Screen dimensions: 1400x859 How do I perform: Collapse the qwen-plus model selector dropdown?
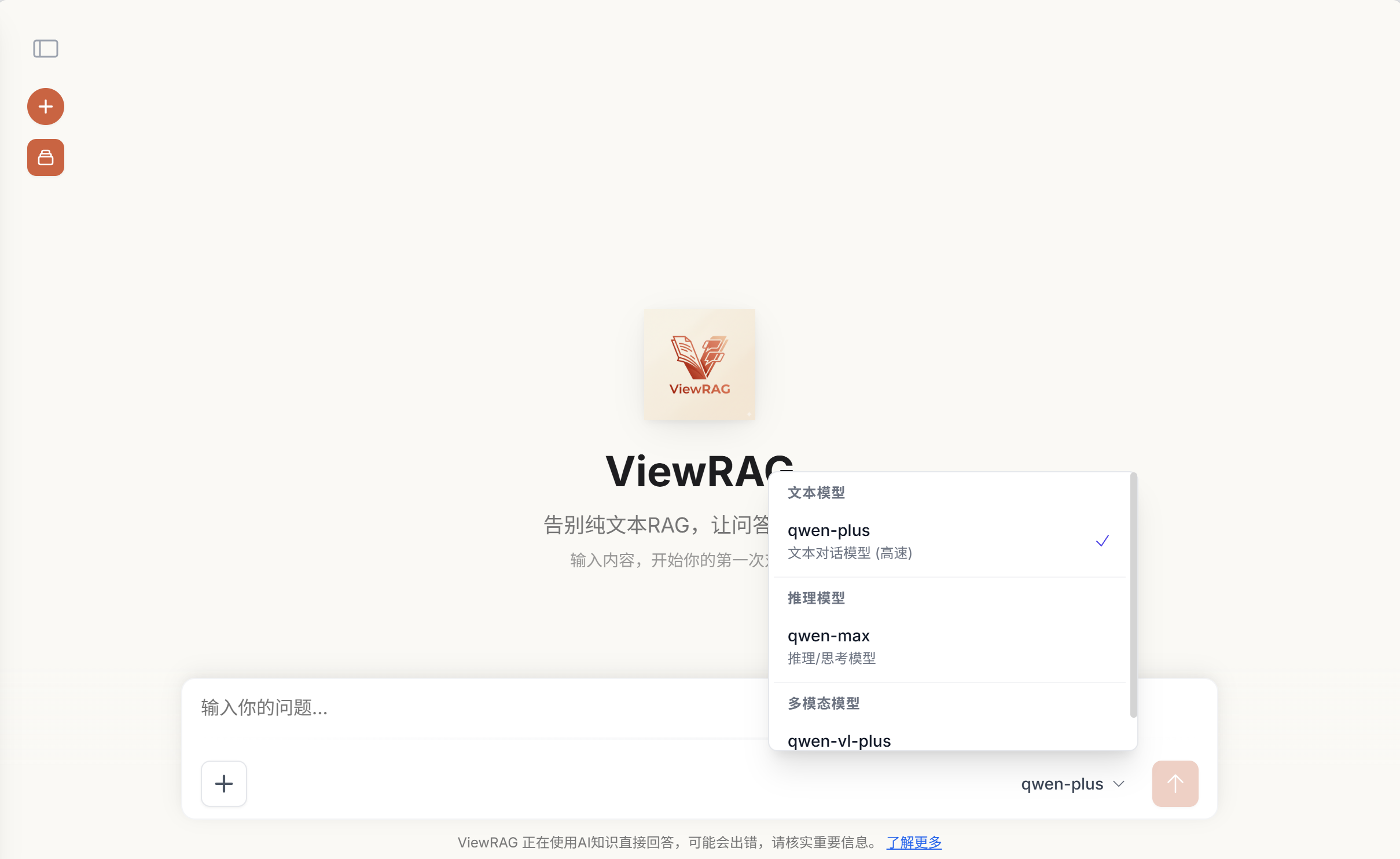1072,784
